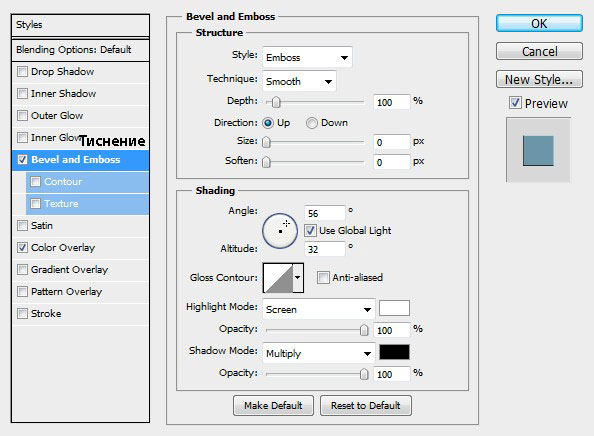Screen dimensions: 594x436
Task: Click Reset to Default button
Action: (366, 406)
